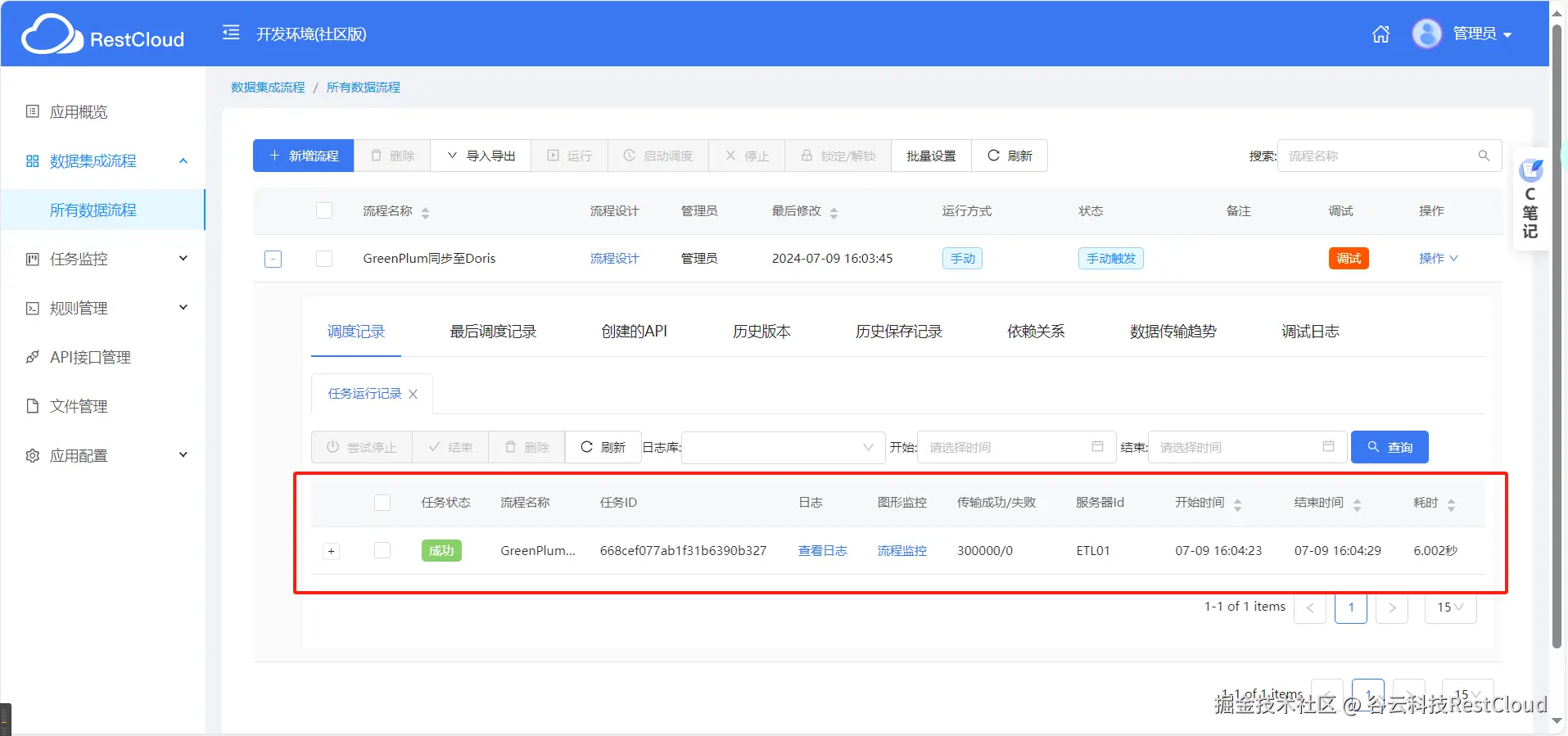This screenshot has width=1568, height=736.
Task: Click the 停止 toolbar button
Action: [x=747, y=156]
